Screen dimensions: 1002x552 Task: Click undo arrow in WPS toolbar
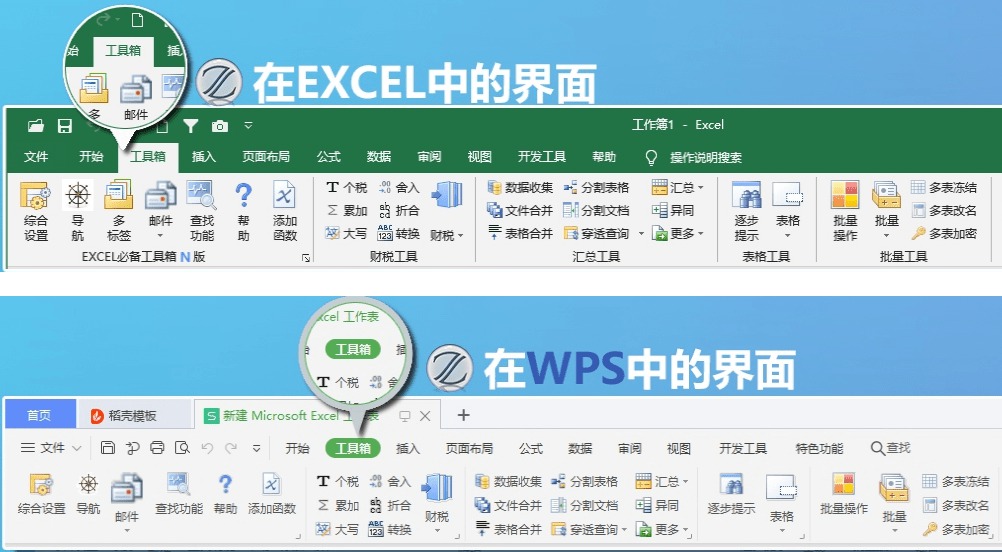[x=207, y=448]
